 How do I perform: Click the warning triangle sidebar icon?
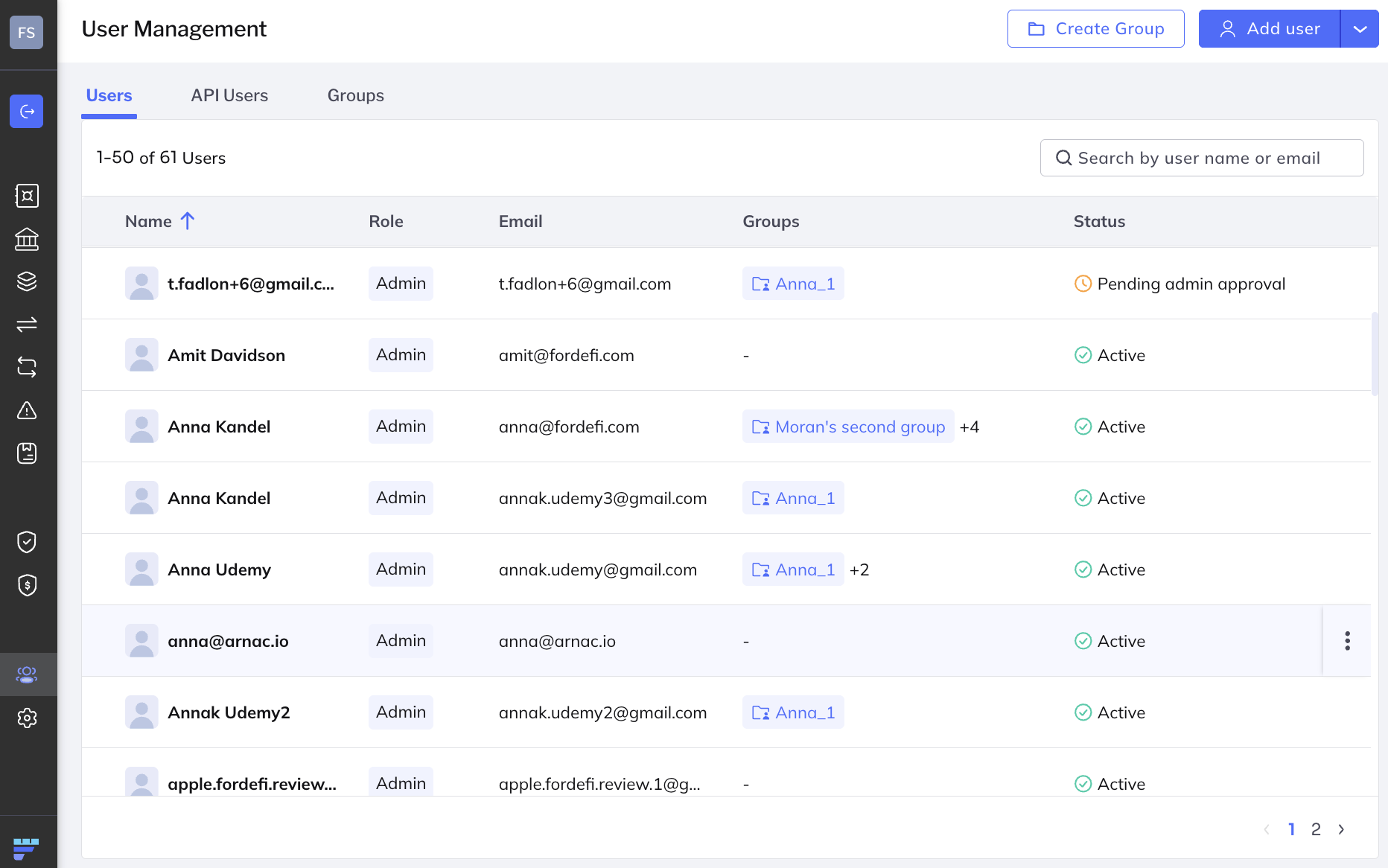coord(27,410)
